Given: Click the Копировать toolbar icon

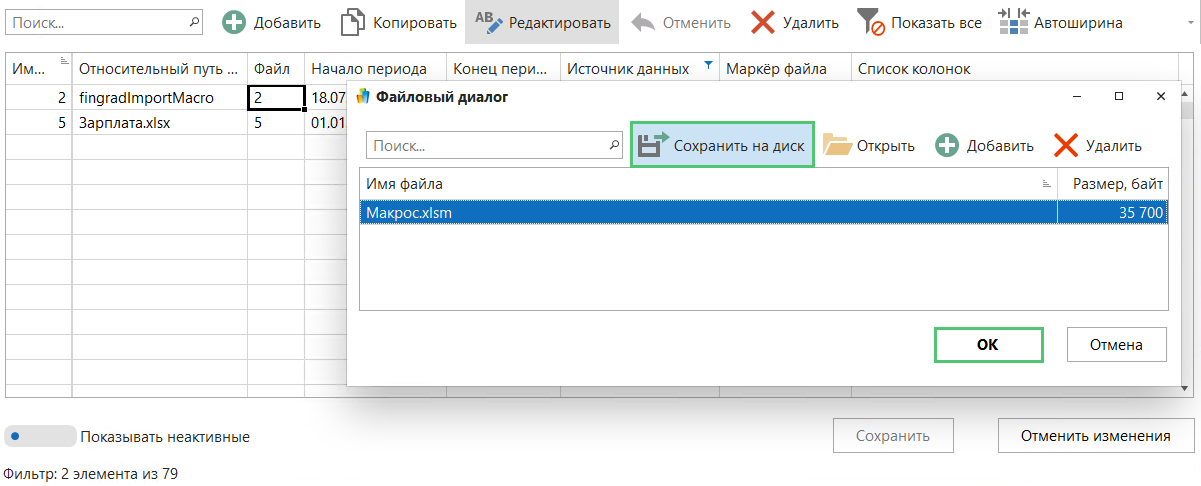Looking at the screenshot, I should [351, 22].
